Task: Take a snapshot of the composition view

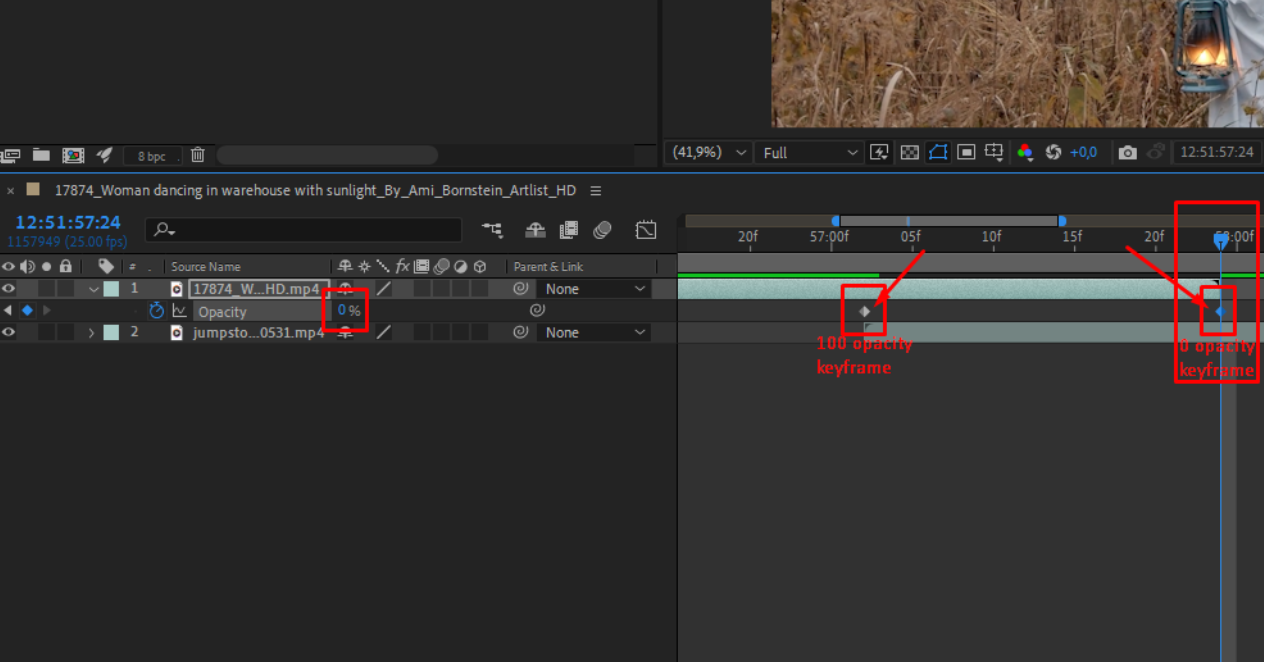Action: point(1127,152)
